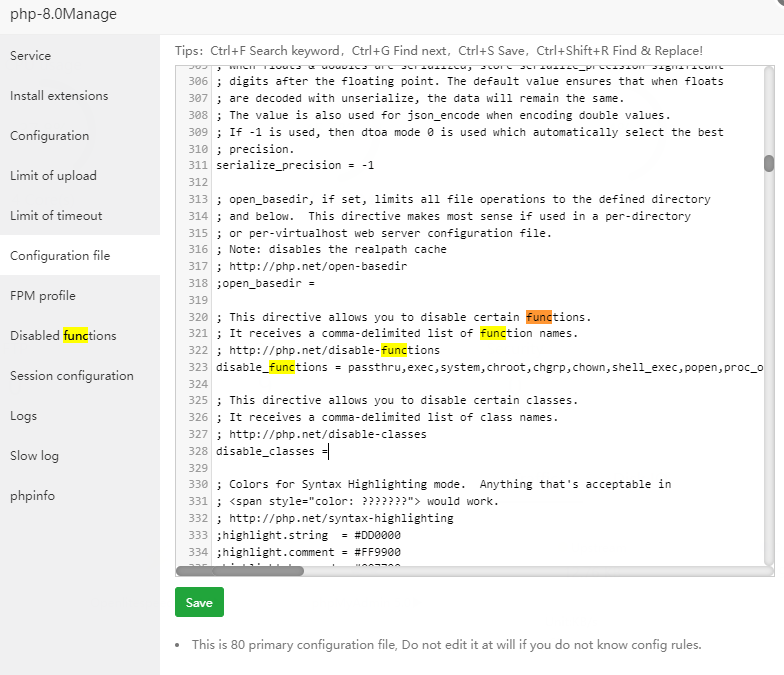Go to Session configuration
Screen dimensions: 784x675
tap(72, 376)
